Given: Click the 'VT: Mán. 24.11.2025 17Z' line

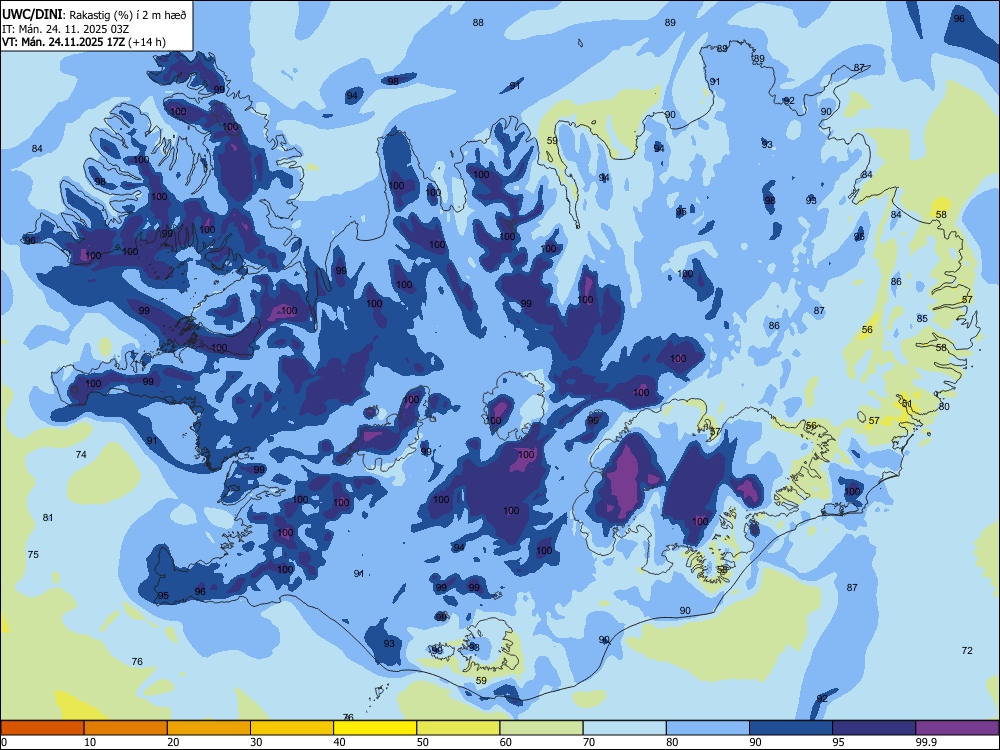Looking at the screenshot, I should [64, 42].
